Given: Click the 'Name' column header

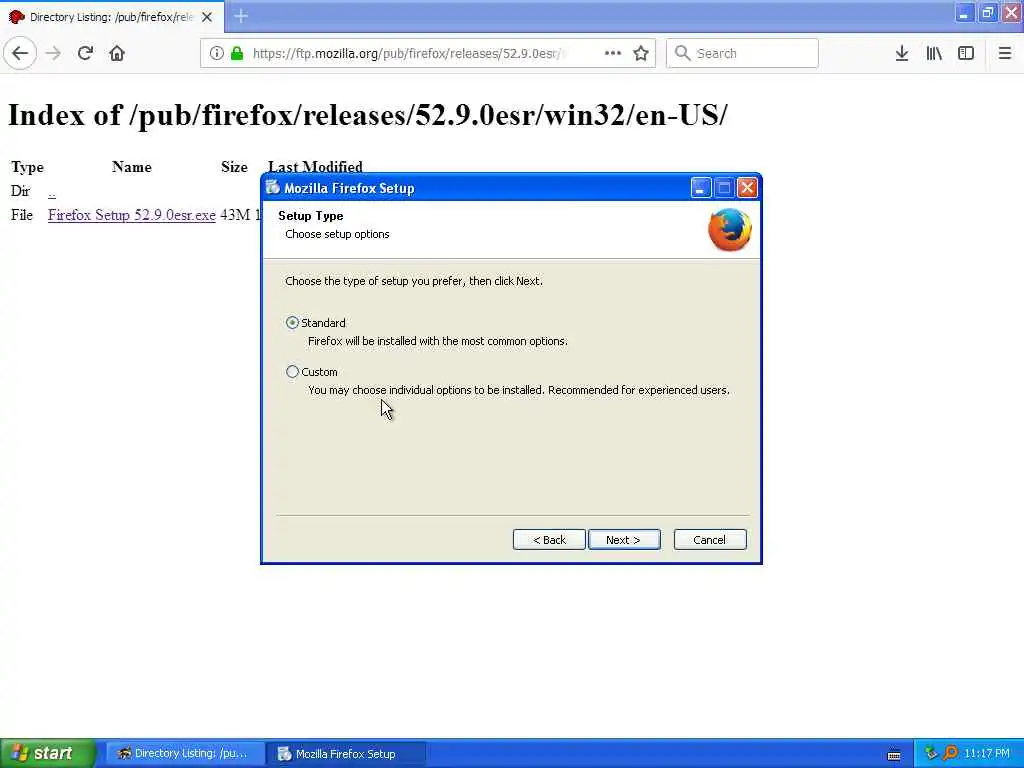Looking at the screenshot, I should coord(132,167).
